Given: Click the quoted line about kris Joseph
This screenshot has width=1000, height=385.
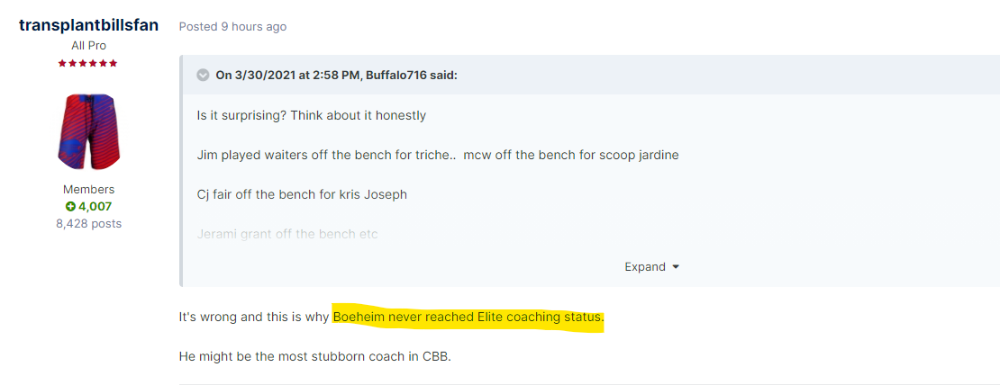Looking at the screenshot, I should click(x=302, y=195).
